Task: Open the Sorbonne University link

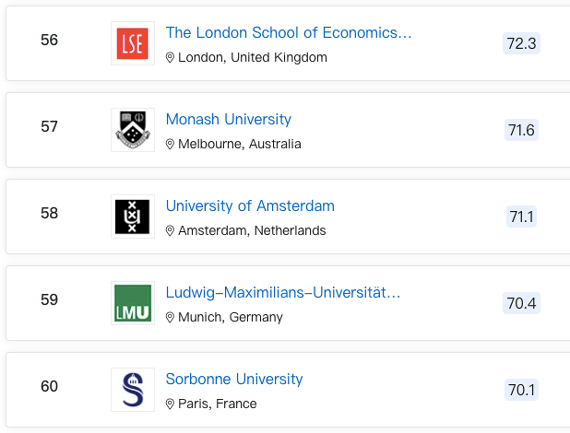Action: 234,379
